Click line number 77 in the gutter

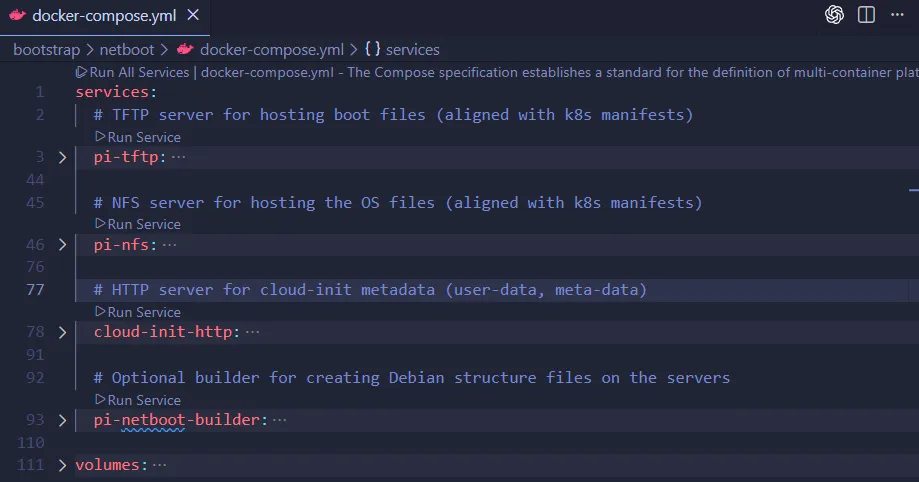[35, 290]
